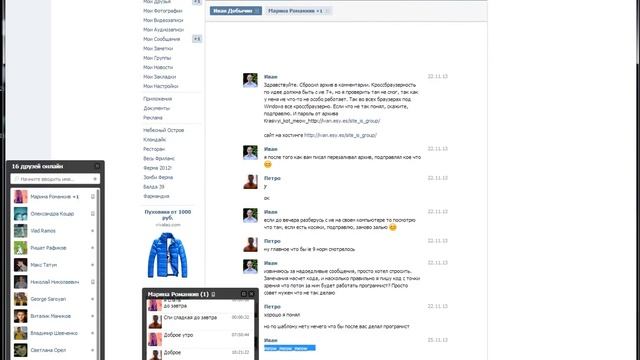The height and width of the screenshot is (360, 640).
Task: Open chat with Владимир Шевченко
Action: click(55, 333)
